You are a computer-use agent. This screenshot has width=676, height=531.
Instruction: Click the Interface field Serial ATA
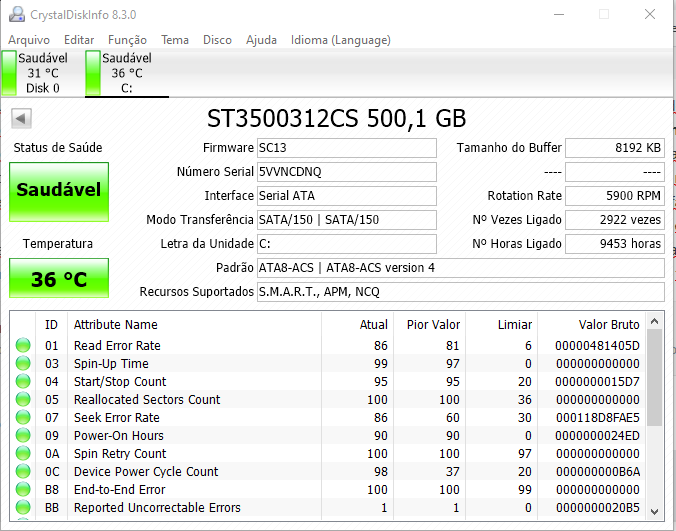(x=347, y=196)
